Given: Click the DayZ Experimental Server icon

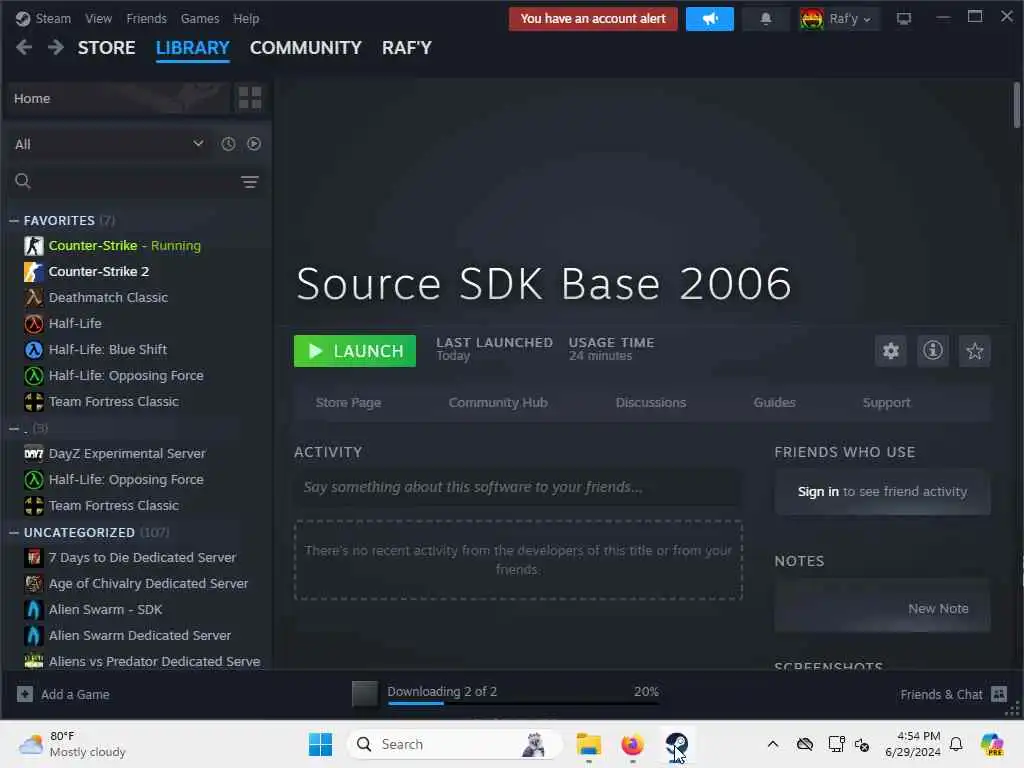Looking at the screenshot, I should [x=34, y=453].
